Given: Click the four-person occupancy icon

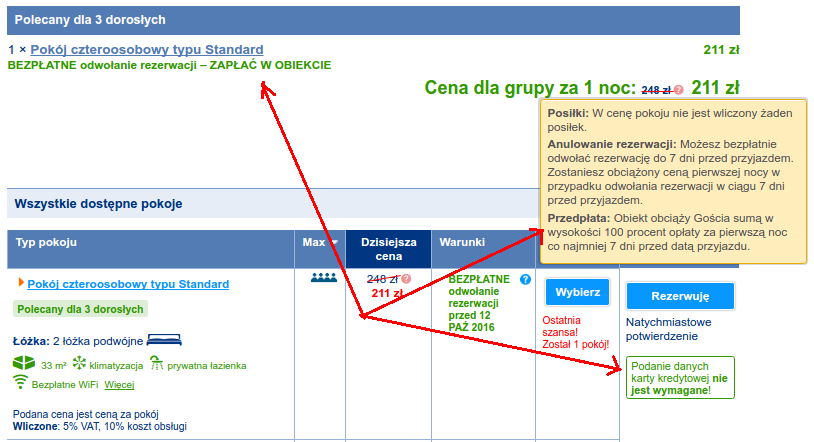Looking at the screenshot, I should (x=324, y=278).
